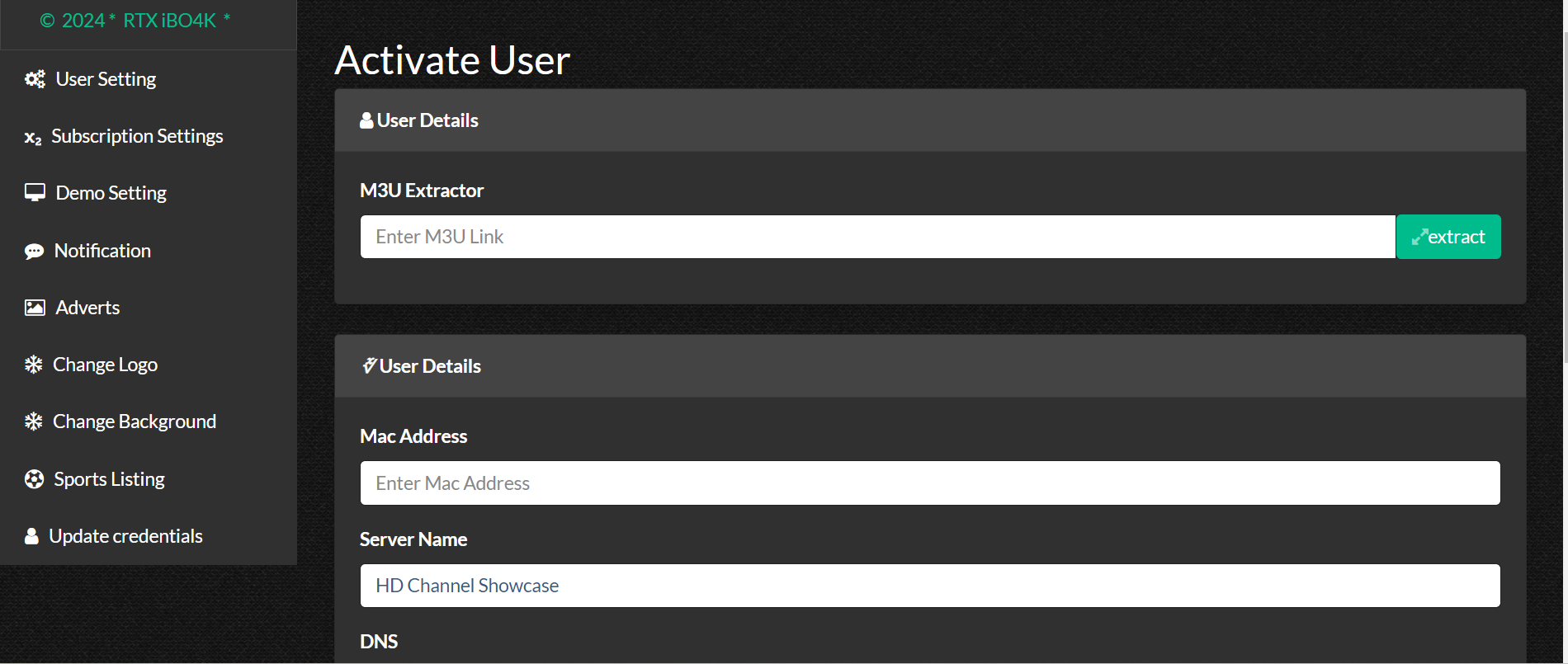Click the person icon beside Update credentials

(31, 536)
